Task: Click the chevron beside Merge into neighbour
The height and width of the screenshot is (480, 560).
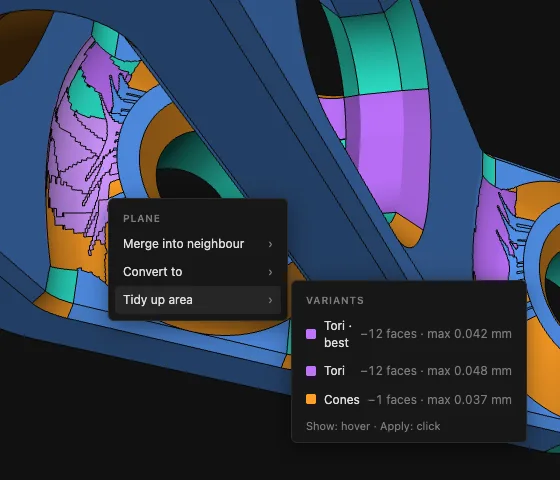Action: pos(270,244)
